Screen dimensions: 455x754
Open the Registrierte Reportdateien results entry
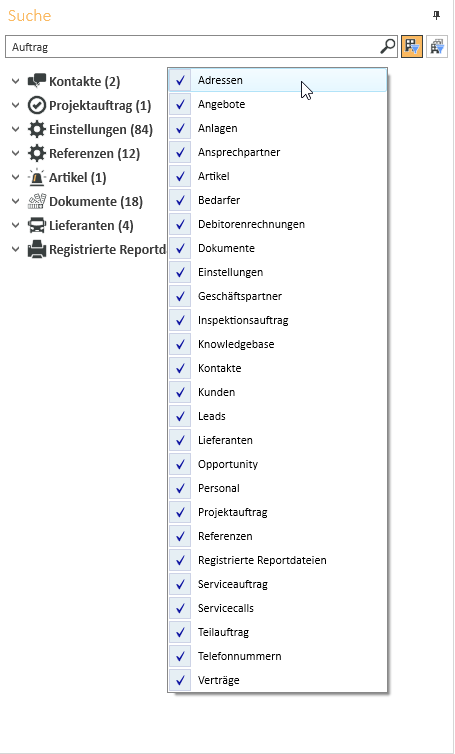(x=107, y=250)
